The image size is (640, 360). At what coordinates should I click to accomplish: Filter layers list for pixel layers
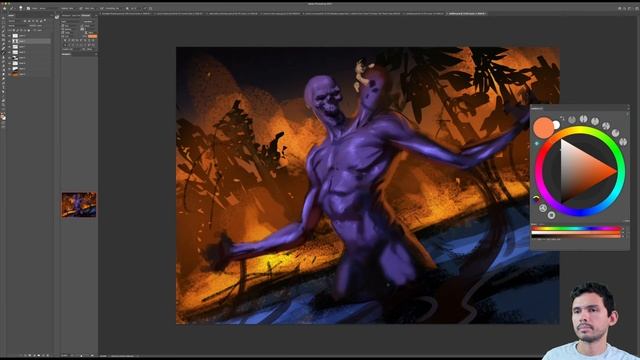pyautogui.click(x=25, y=21)
